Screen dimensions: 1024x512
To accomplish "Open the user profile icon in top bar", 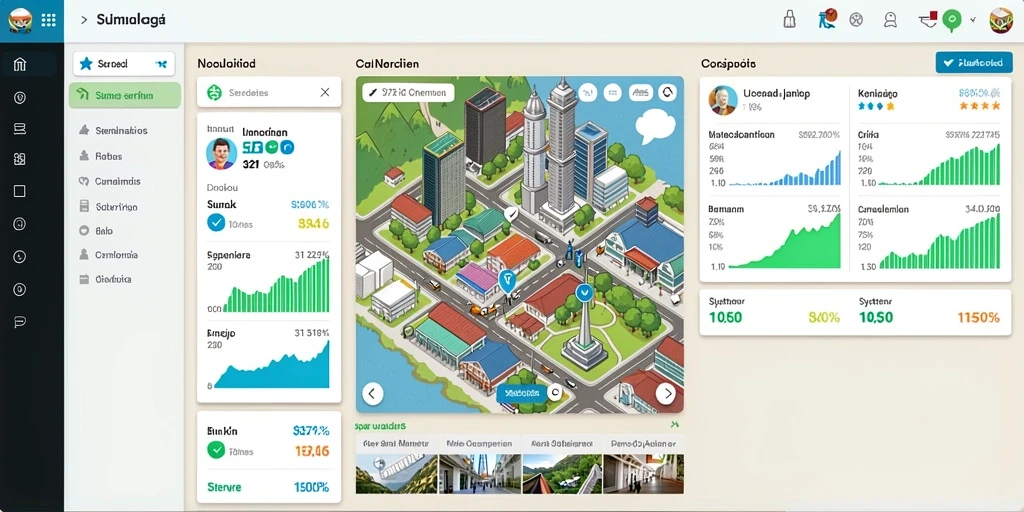I will coord(890,20).
